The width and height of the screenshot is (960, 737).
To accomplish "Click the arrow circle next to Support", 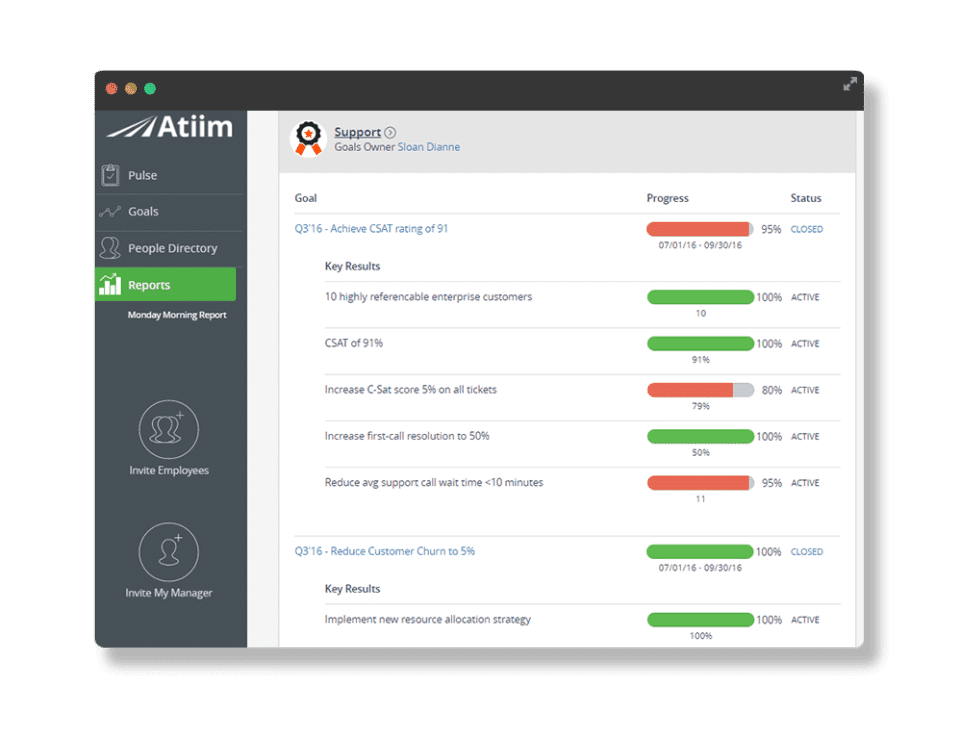I will click(390, 132).
